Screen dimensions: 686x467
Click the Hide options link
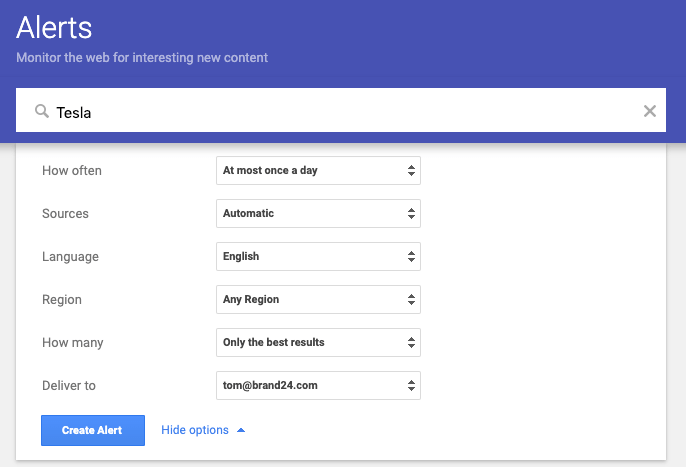click(x=195, y=430)
